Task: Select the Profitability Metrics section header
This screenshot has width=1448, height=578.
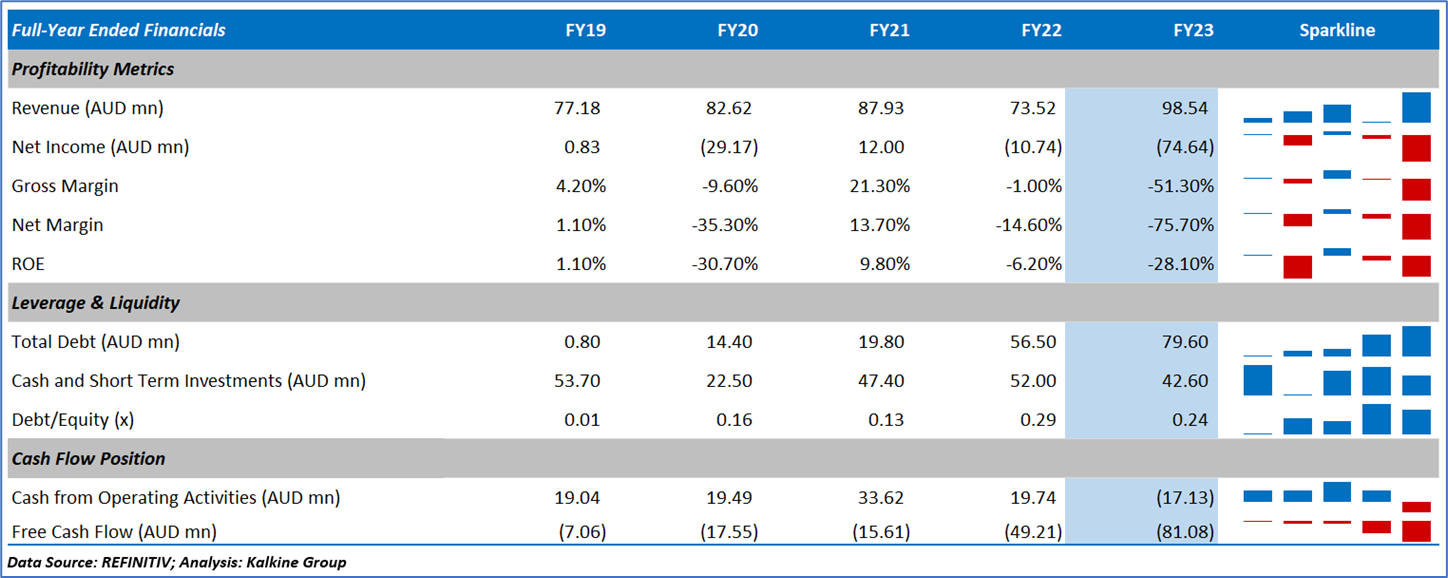Action: 93,69
